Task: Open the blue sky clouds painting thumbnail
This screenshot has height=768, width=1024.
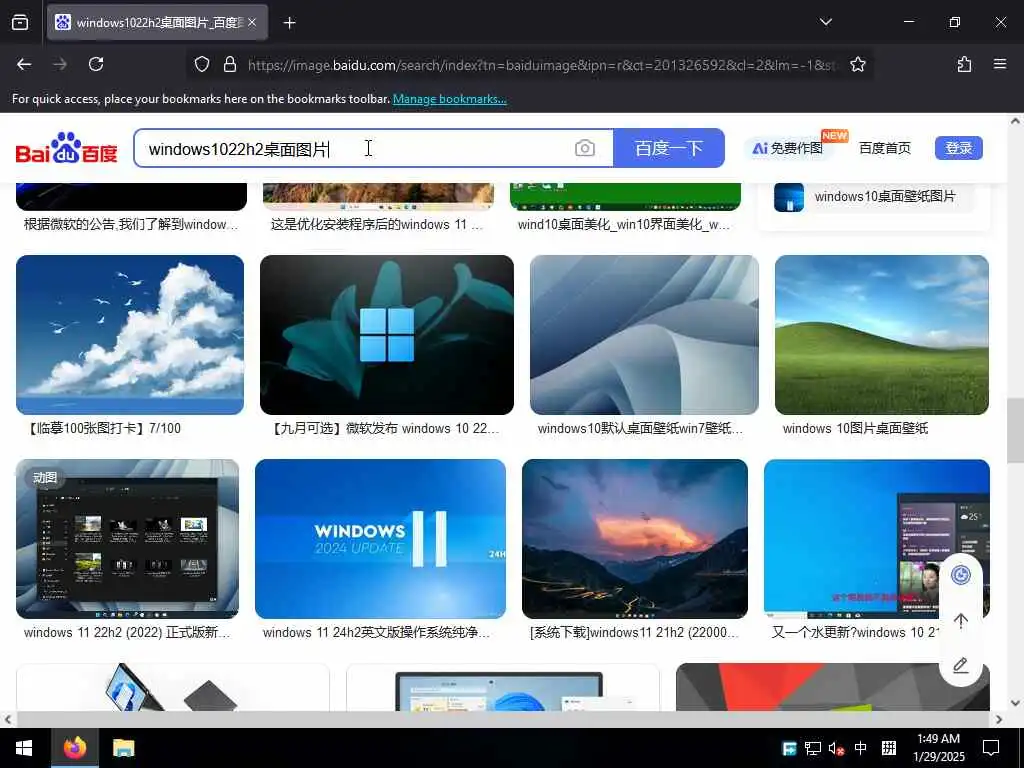Action: [130, 334]
